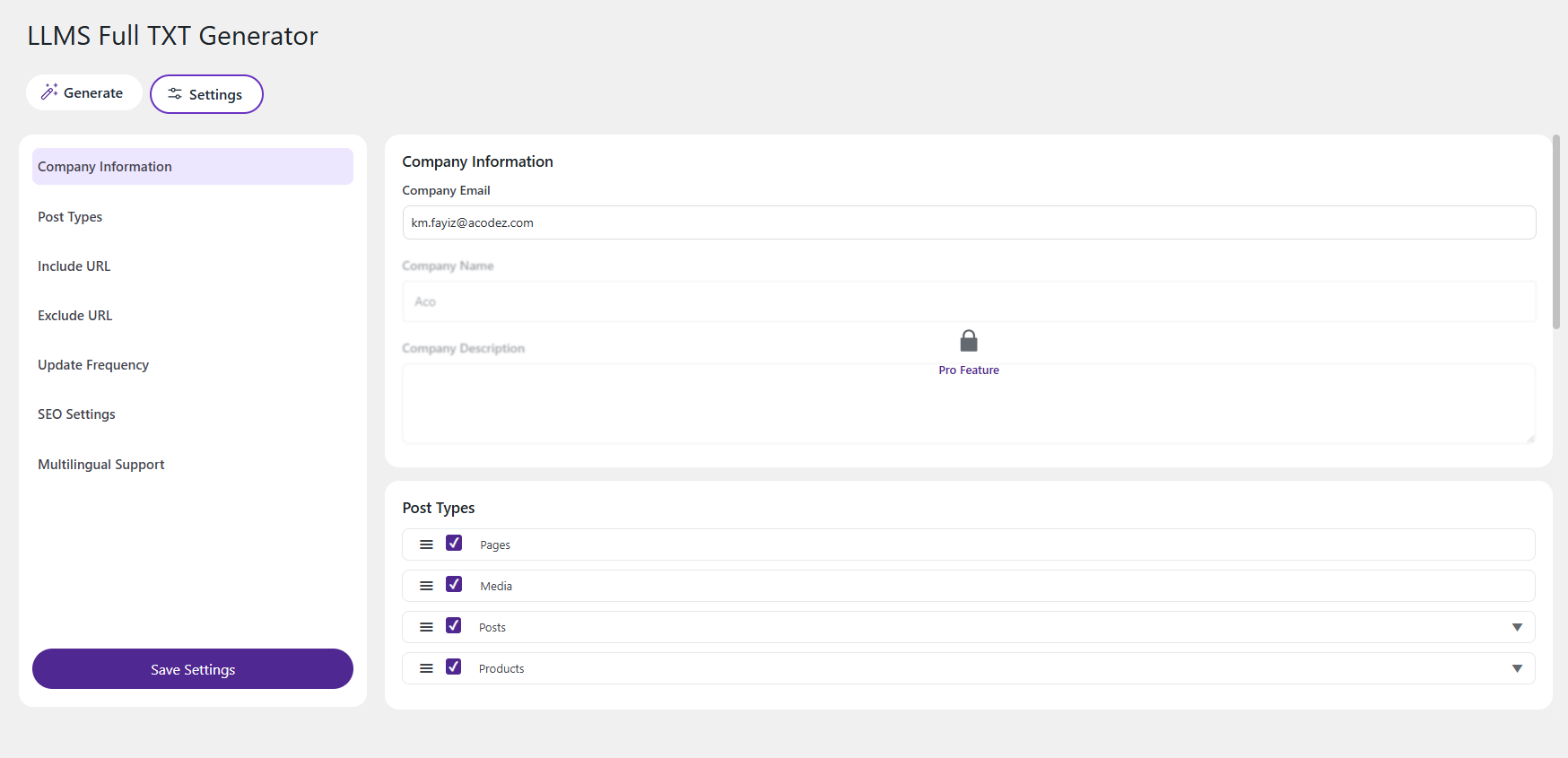Image resolution: width=1568 pixels, height=758 pixels.
Task: Expand the Products row dropdown arrow
Action: tap(1517, 668)
